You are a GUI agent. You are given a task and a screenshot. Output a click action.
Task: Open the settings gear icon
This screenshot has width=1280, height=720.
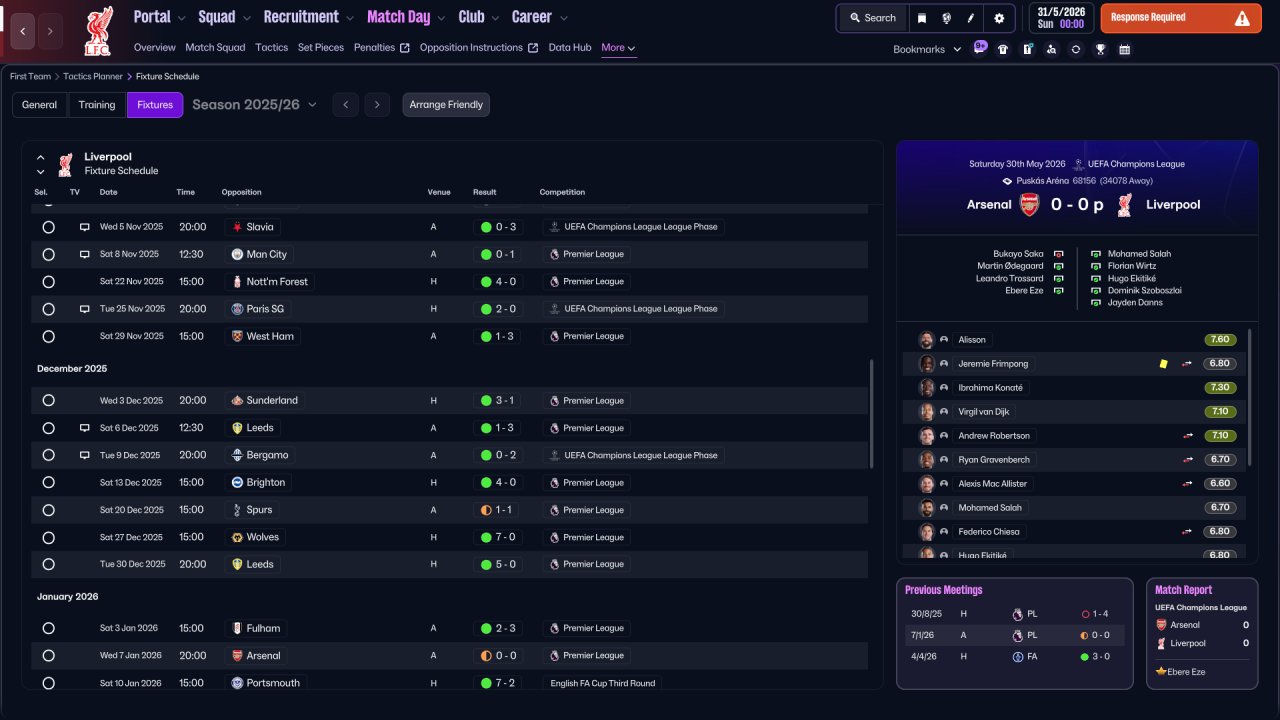click(x=999, y=18)
